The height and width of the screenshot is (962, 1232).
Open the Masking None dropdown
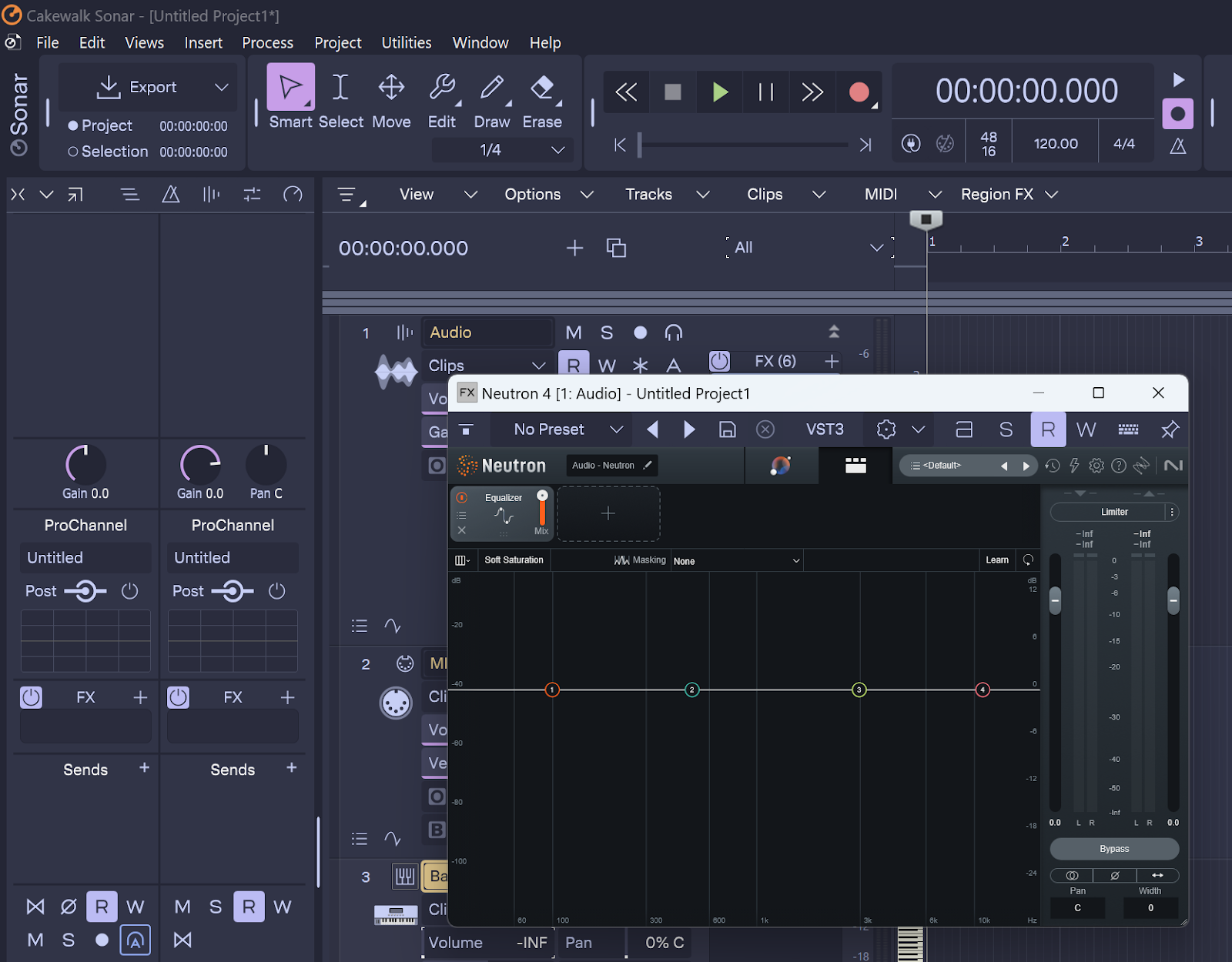(x=737, y=561)
